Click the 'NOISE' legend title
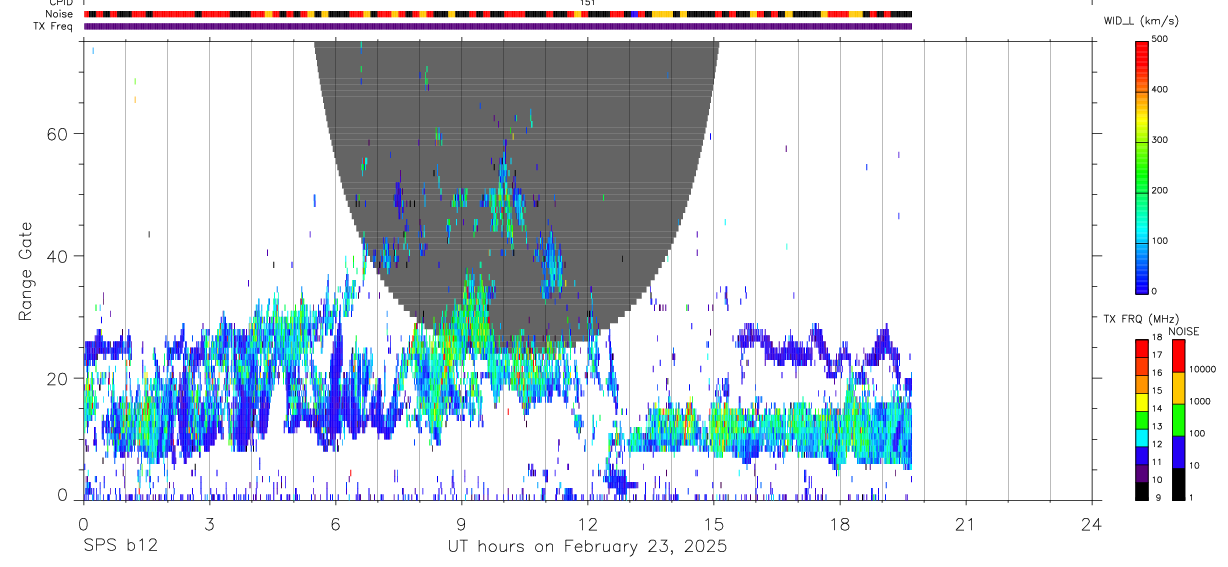 coord(1183,331)
